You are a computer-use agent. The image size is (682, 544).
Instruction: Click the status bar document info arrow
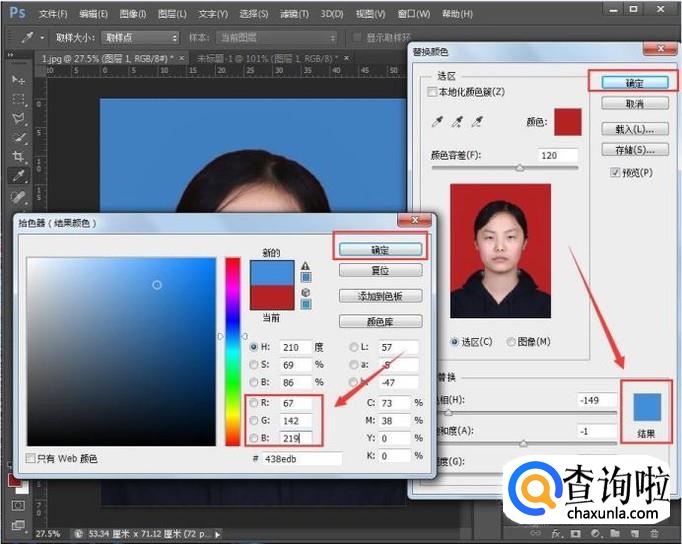217,534
